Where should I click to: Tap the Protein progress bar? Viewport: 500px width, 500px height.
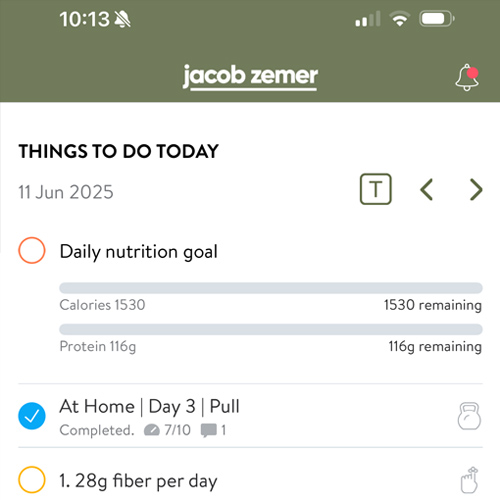(x=271, y=329)
